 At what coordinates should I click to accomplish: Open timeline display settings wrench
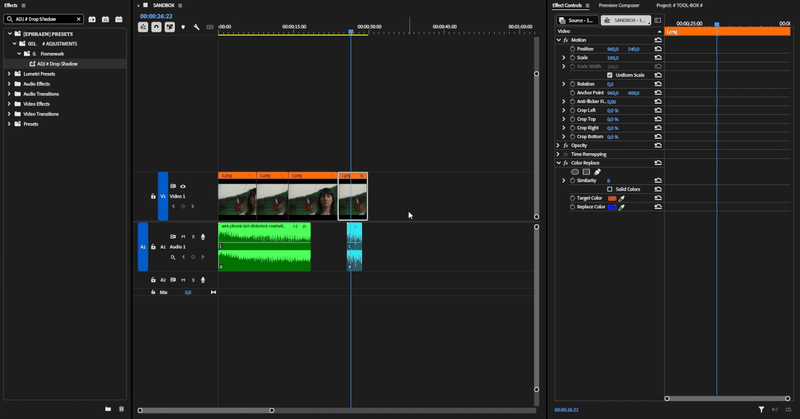point(196,27)
